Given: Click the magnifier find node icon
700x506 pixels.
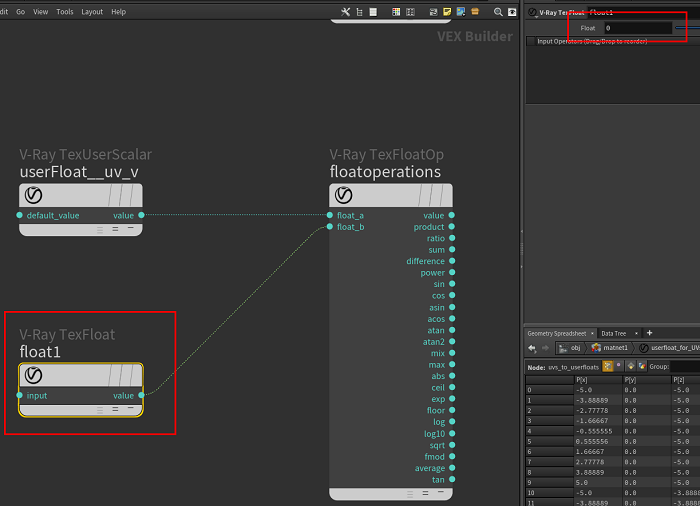Looking at the screenshot, I should (x=498, y=12).
